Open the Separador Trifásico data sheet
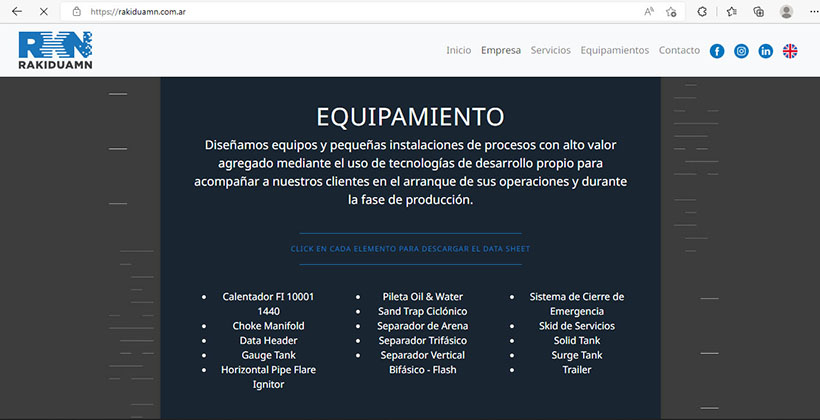Screen dimensions: 820x420 [x=422, y=341]
